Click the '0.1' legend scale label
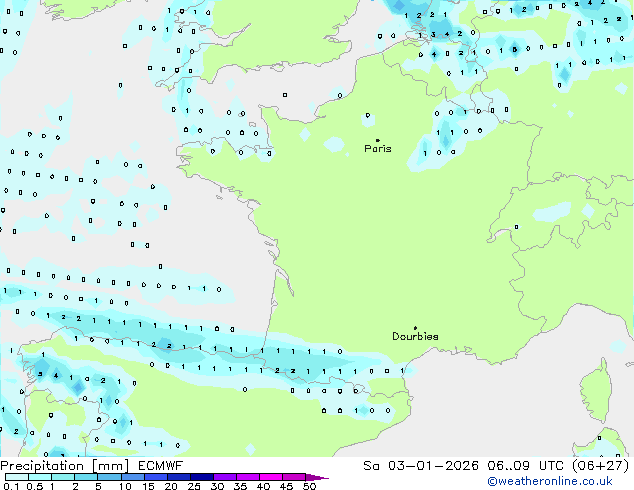The width and height of the screenshot is (634, 490). [11, 486]
